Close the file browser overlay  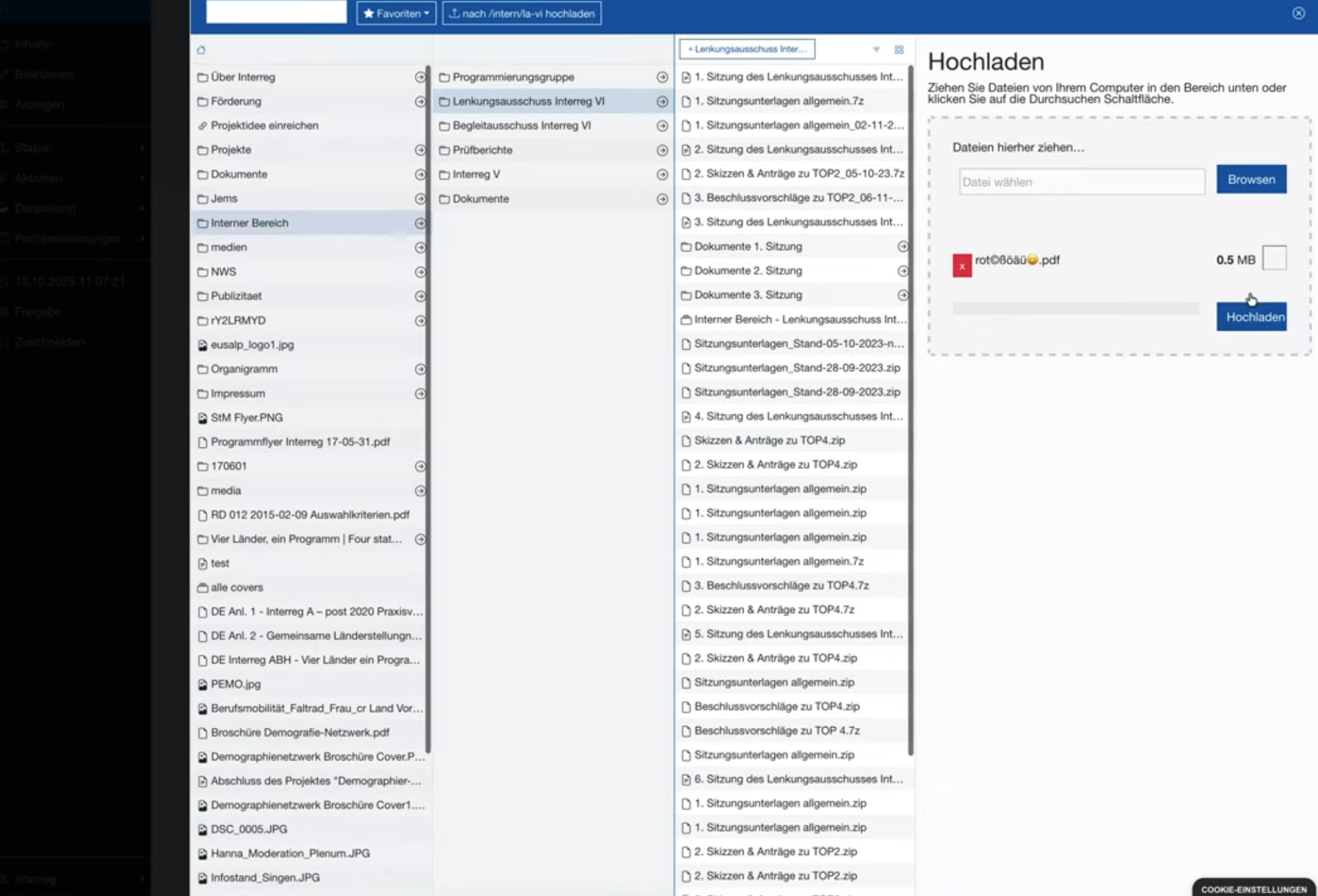tap(1298, 13)
